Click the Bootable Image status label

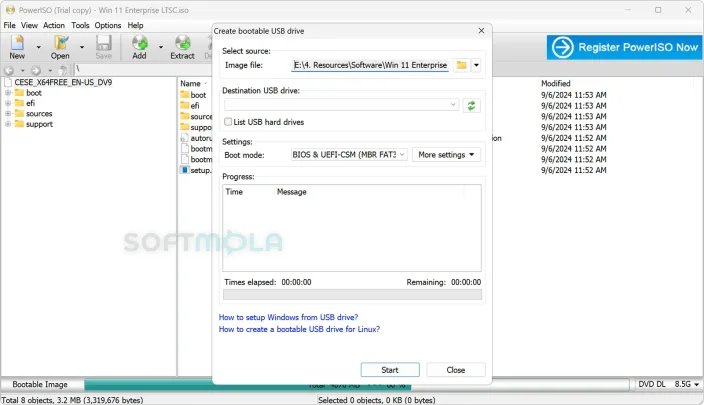(x=40, y=384)
